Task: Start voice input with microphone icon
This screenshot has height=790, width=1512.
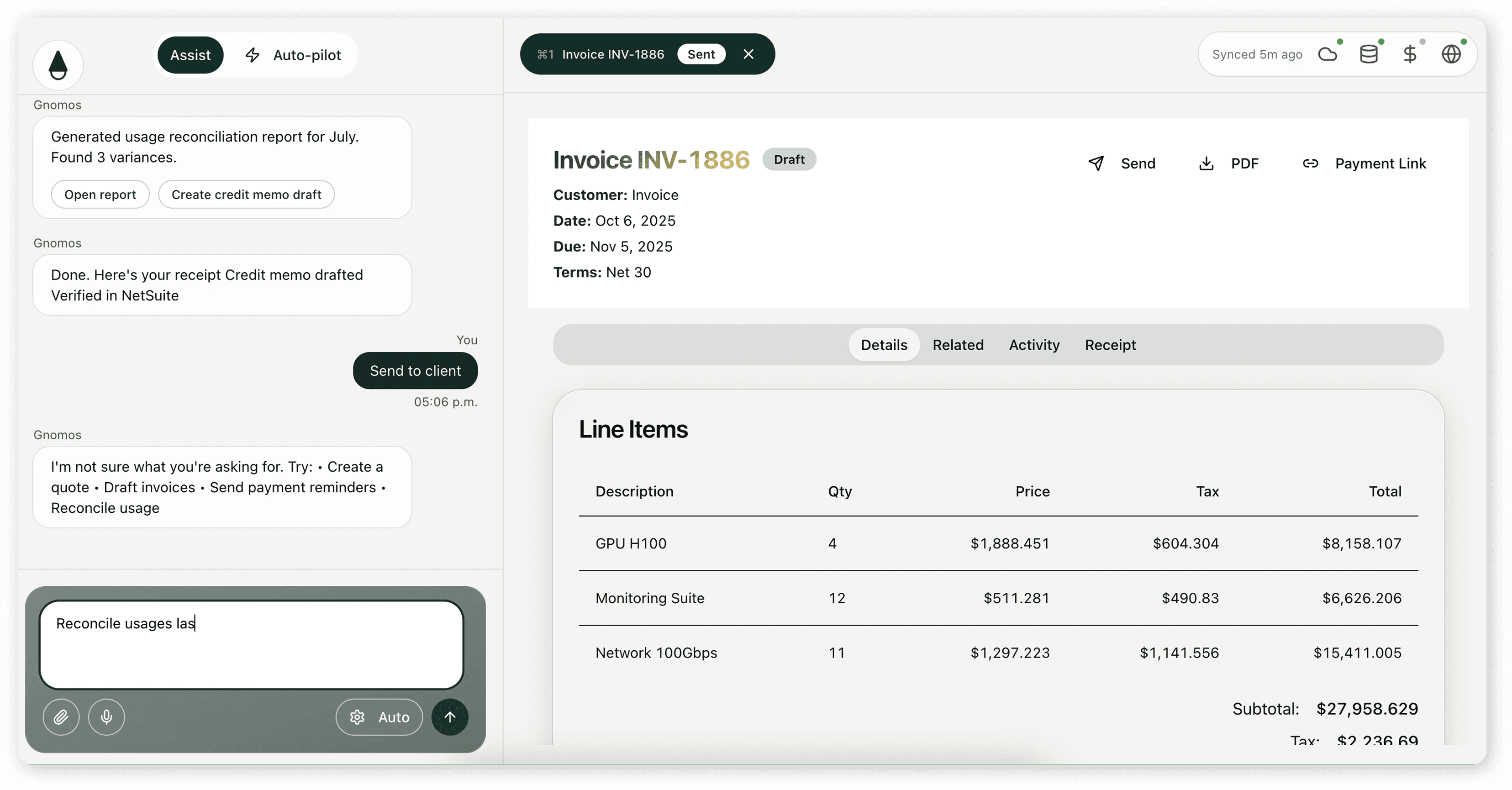Action: tap(106, 716)
